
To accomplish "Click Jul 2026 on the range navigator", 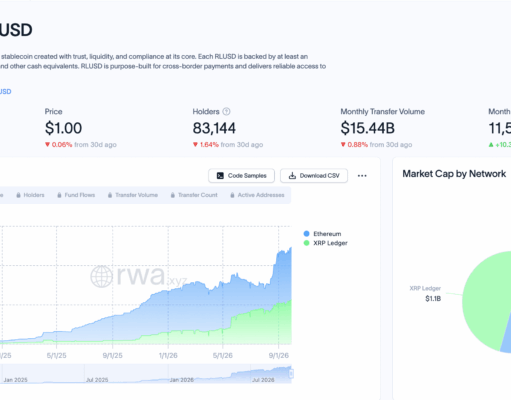I will (263, 380).
